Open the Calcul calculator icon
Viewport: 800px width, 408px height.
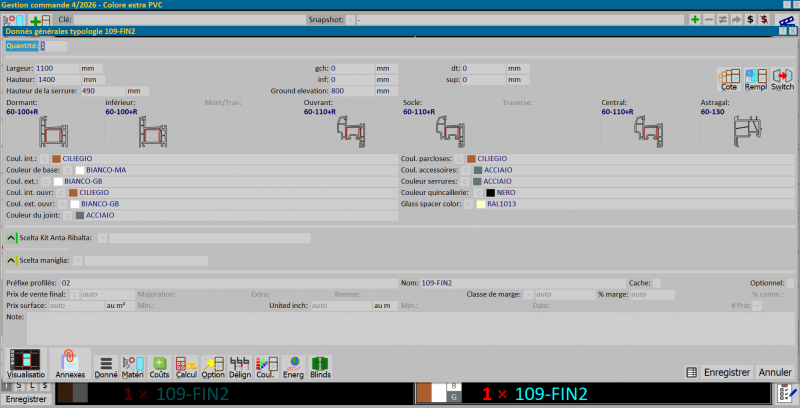coord(186,367)
